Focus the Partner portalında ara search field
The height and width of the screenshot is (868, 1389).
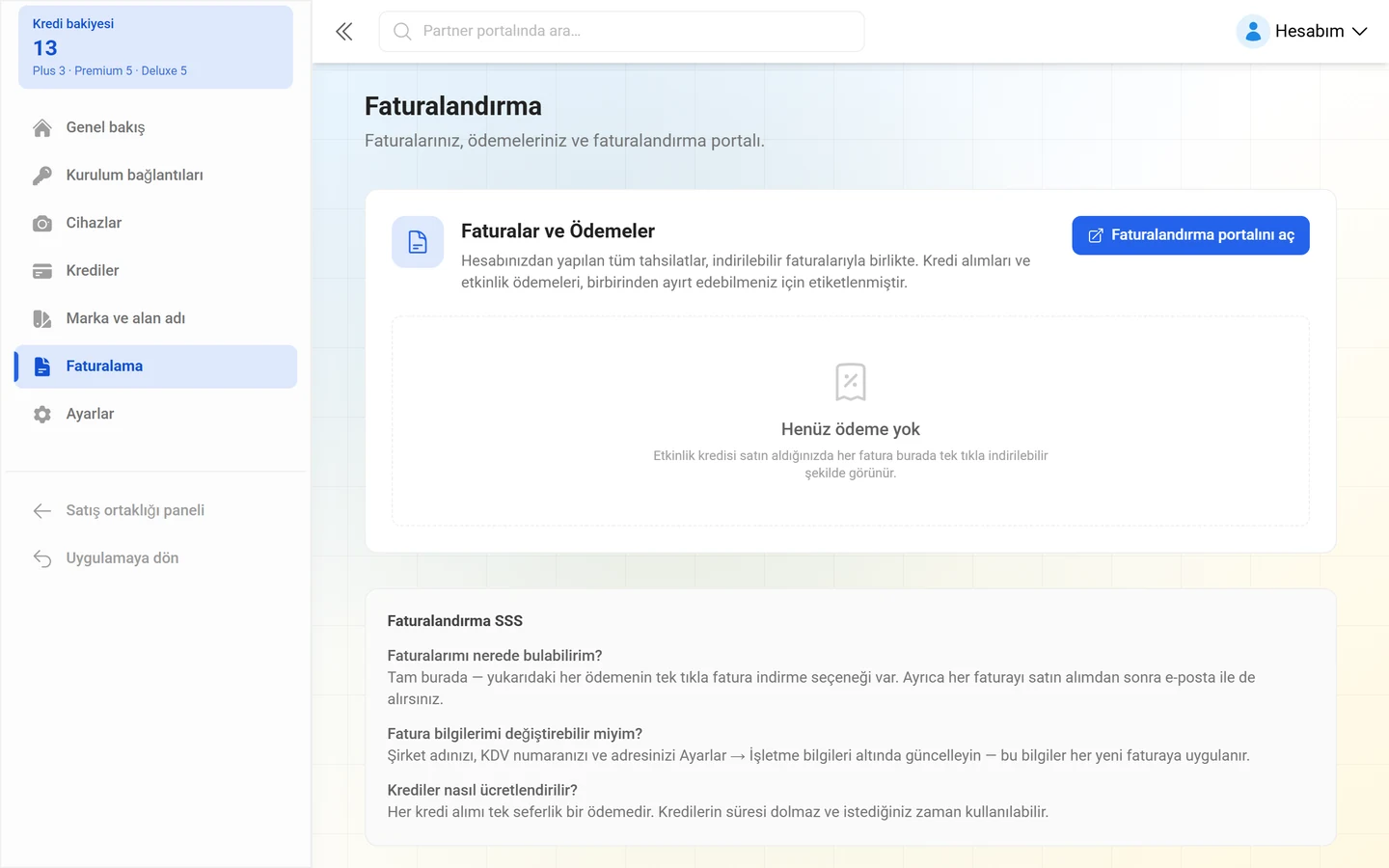(621, 32)
